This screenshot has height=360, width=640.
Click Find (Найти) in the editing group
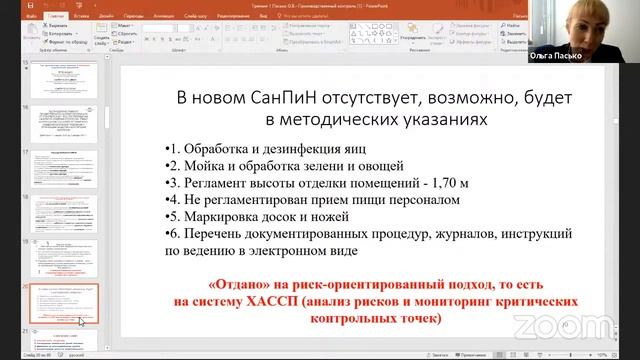510,25
